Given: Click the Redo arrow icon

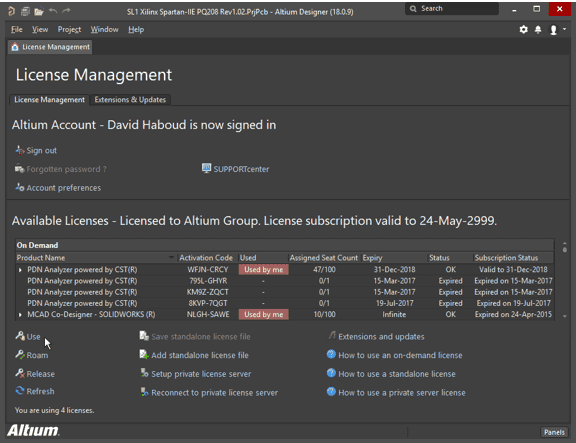Looking at the screenshot, I should 66,11.
